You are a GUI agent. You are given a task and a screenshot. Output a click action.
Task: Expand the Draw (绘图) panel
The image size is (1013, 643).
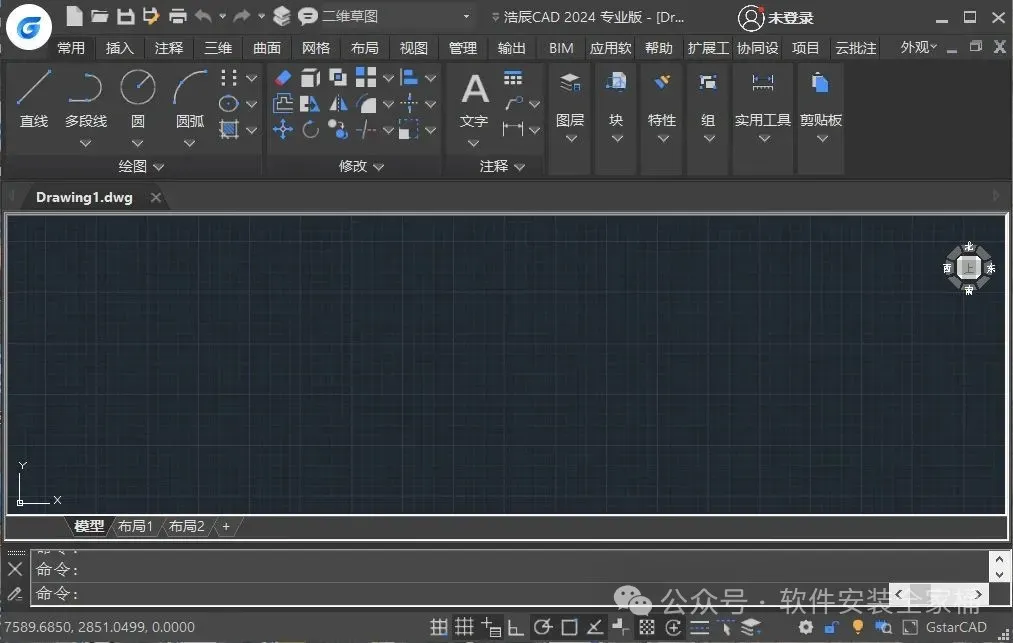(141, 167)
